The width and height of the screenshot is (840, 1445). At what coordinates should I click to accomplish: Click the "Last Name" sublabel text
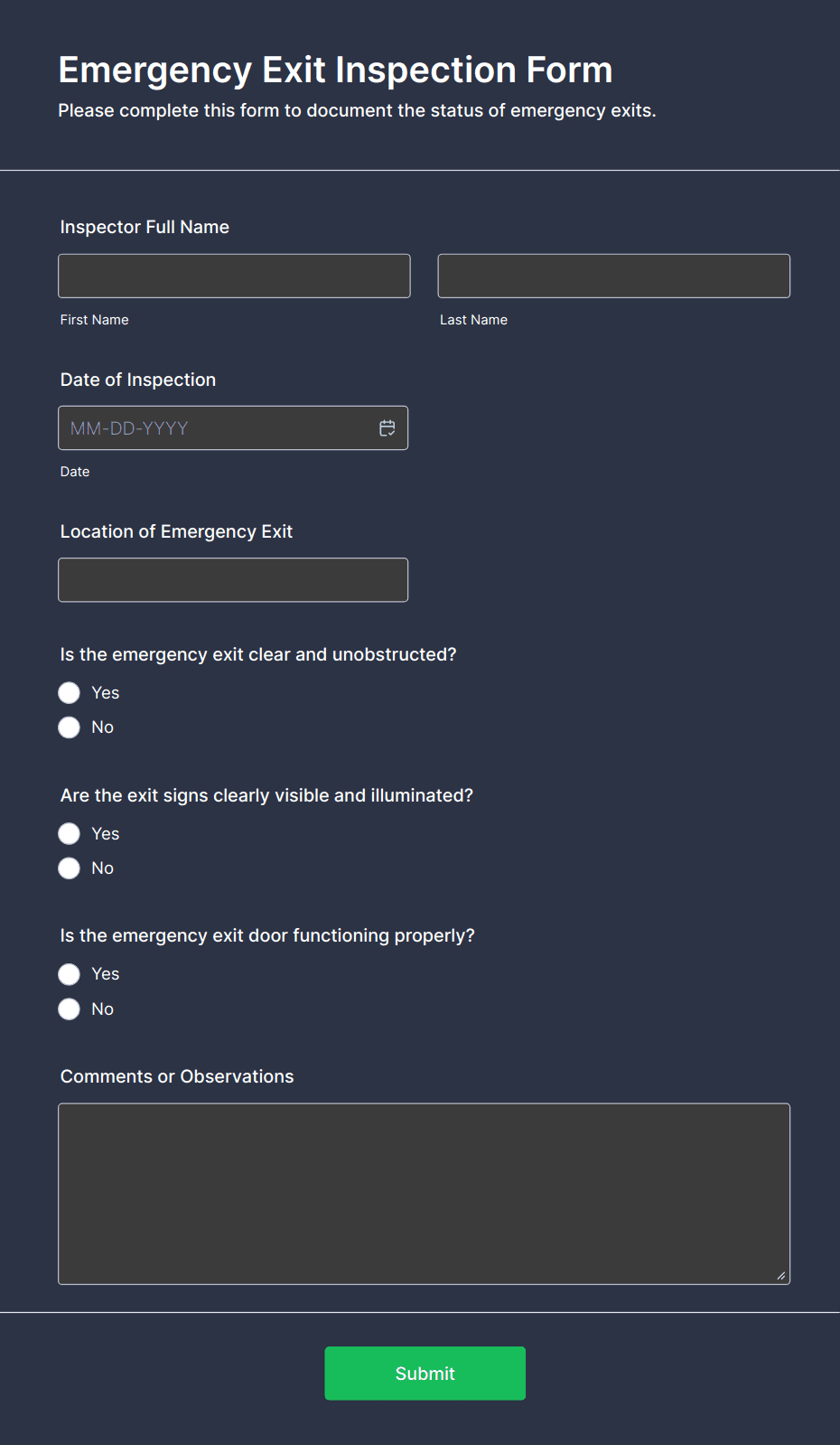click(x=473, y=320)
